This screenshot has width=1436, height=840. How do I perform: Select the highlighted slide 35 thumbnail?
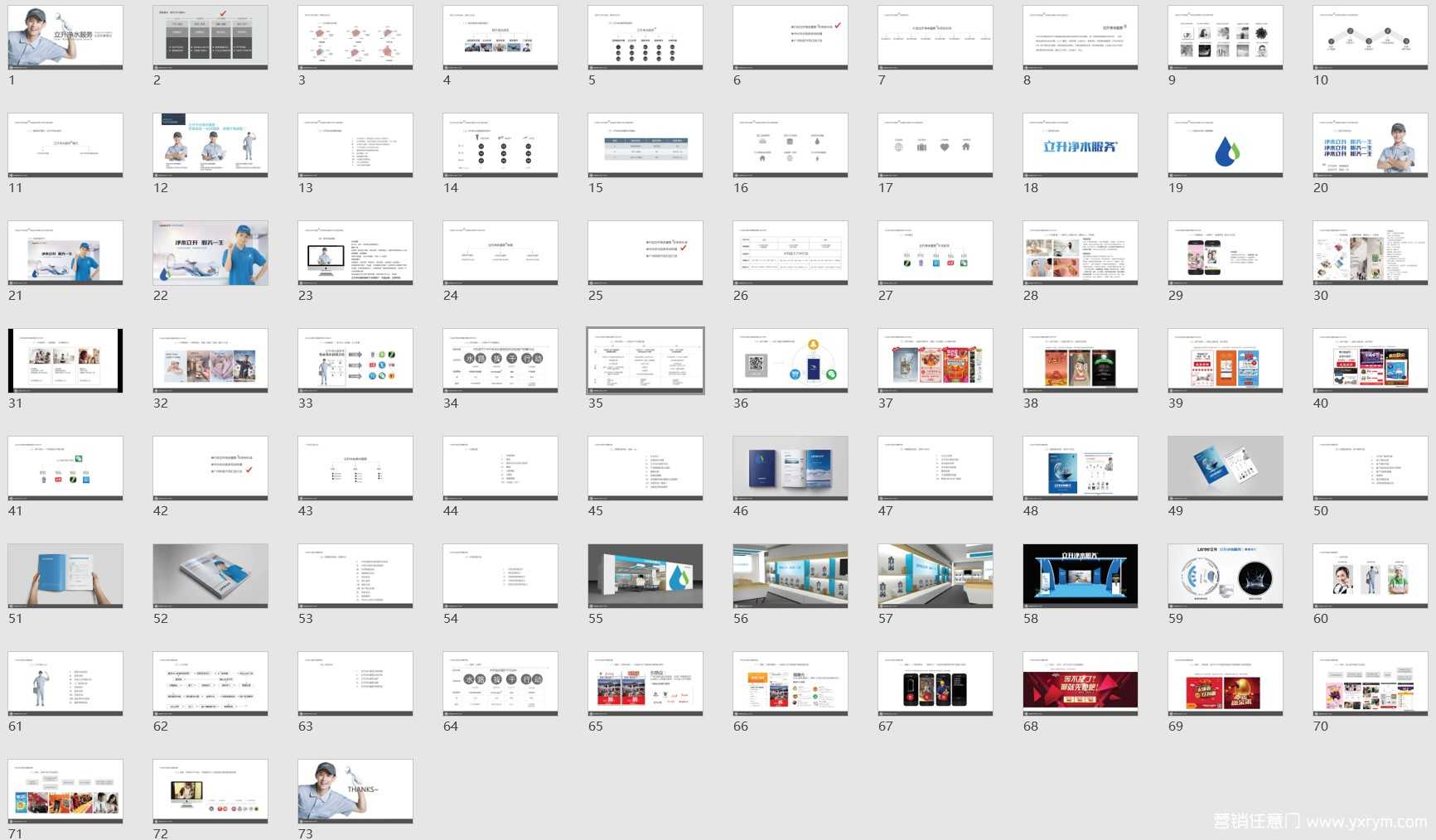[645, 360]
